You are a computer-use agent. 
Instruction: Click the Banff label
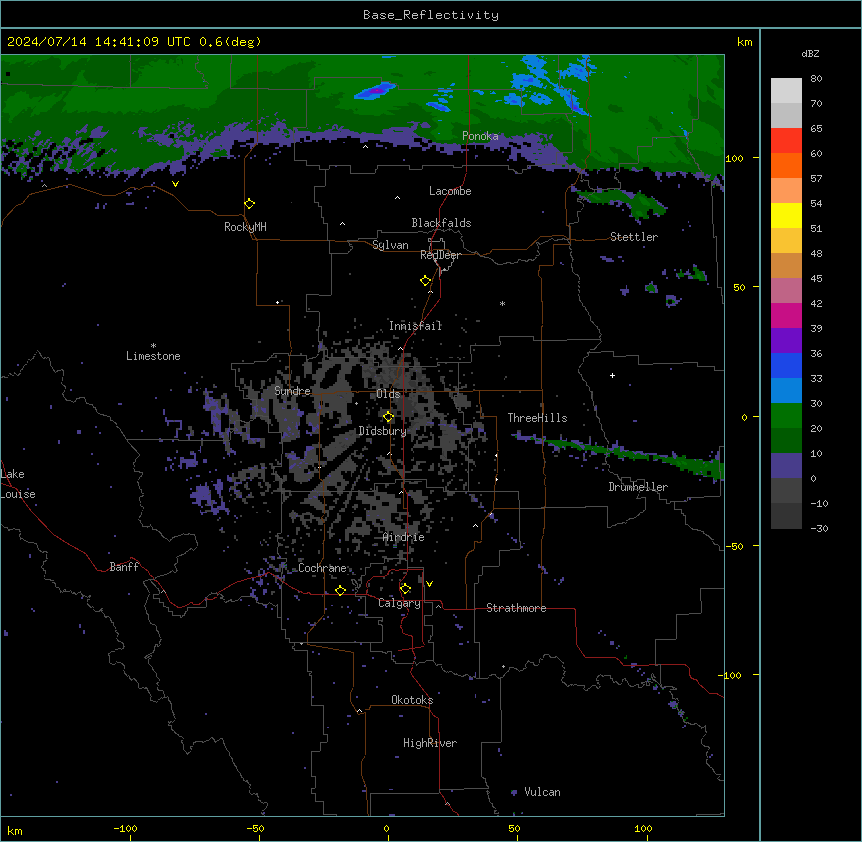(124, 567)
